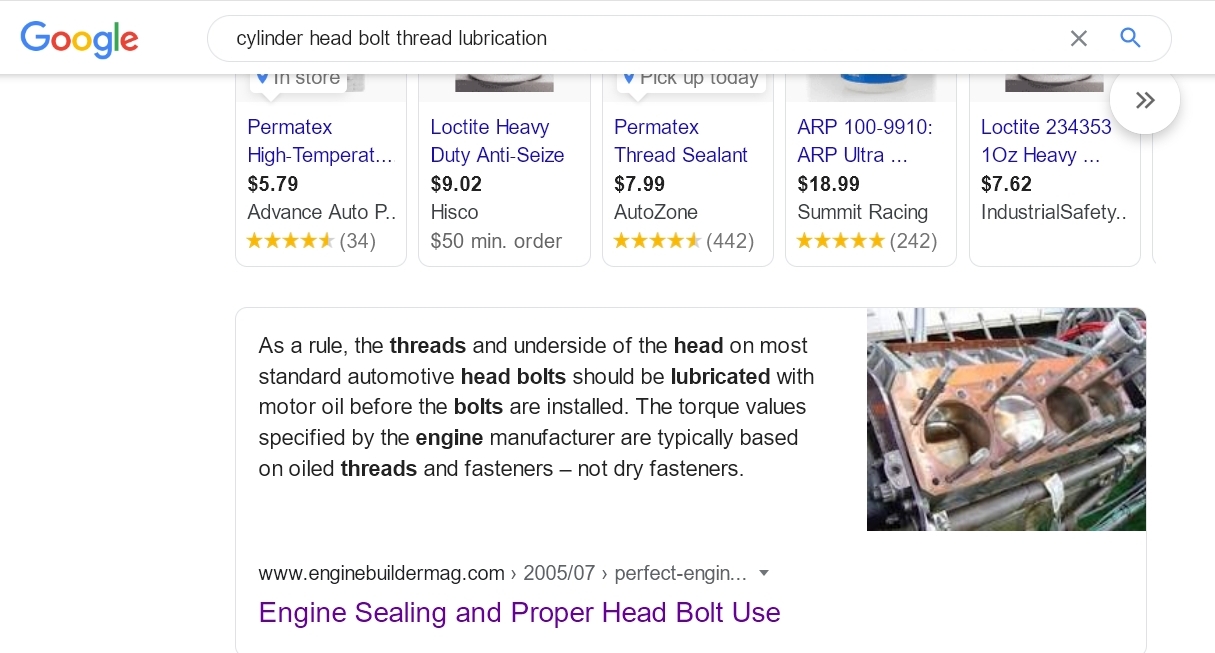Expand the enginebuildermag result options arrow
Viewport: 1215px width, 653px height.
[764, 573]
